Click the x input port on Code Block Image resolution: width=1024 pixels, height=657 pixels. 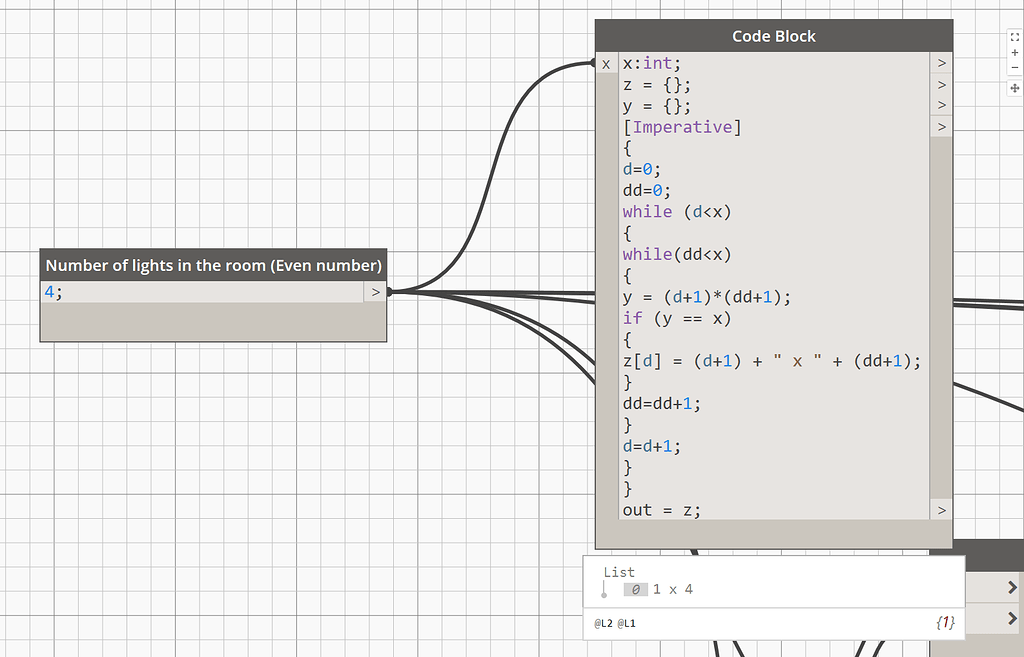point(606,62)
